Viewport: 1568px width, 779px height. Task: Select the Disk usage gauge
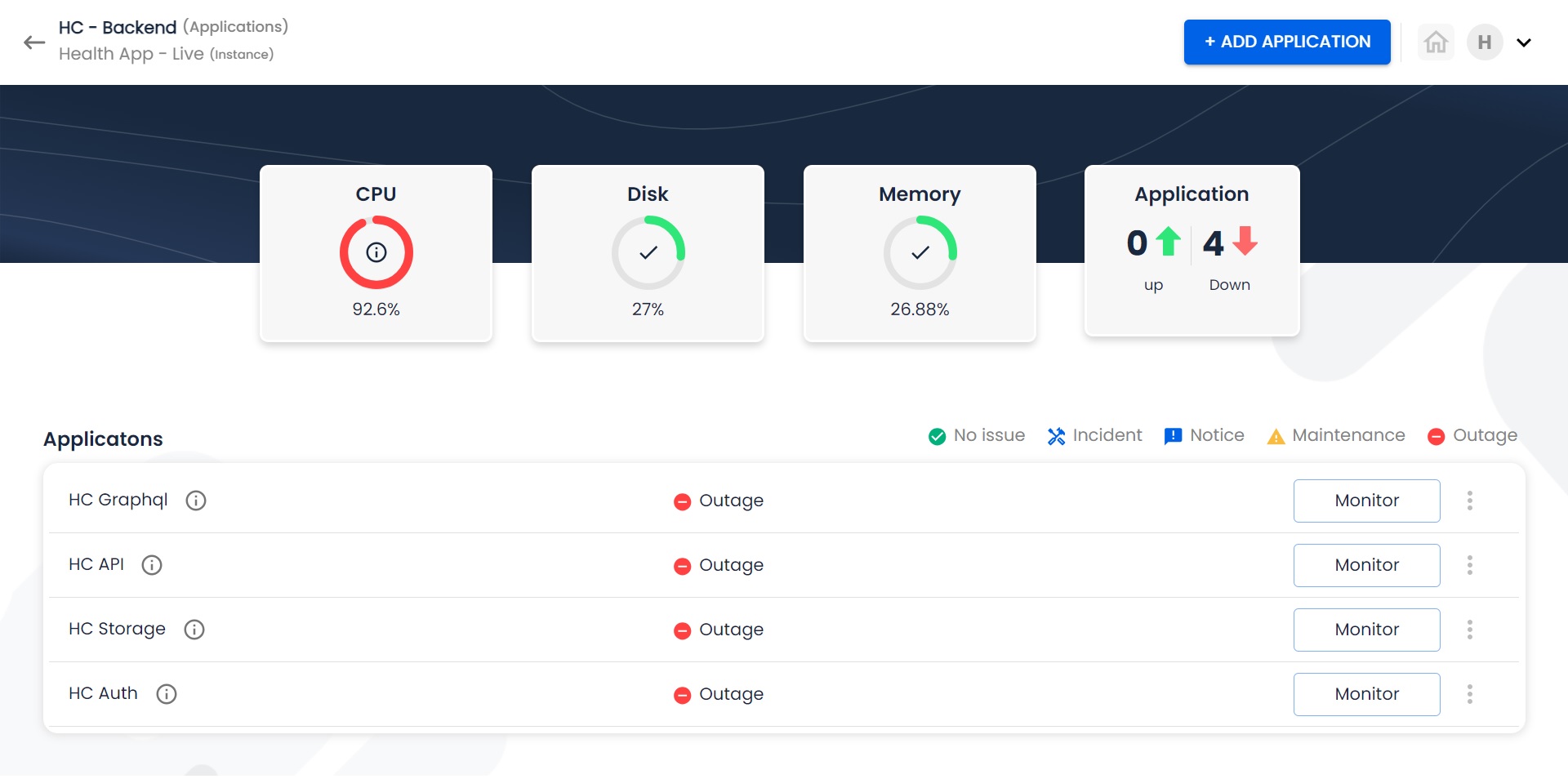click(x=648, y=252)
